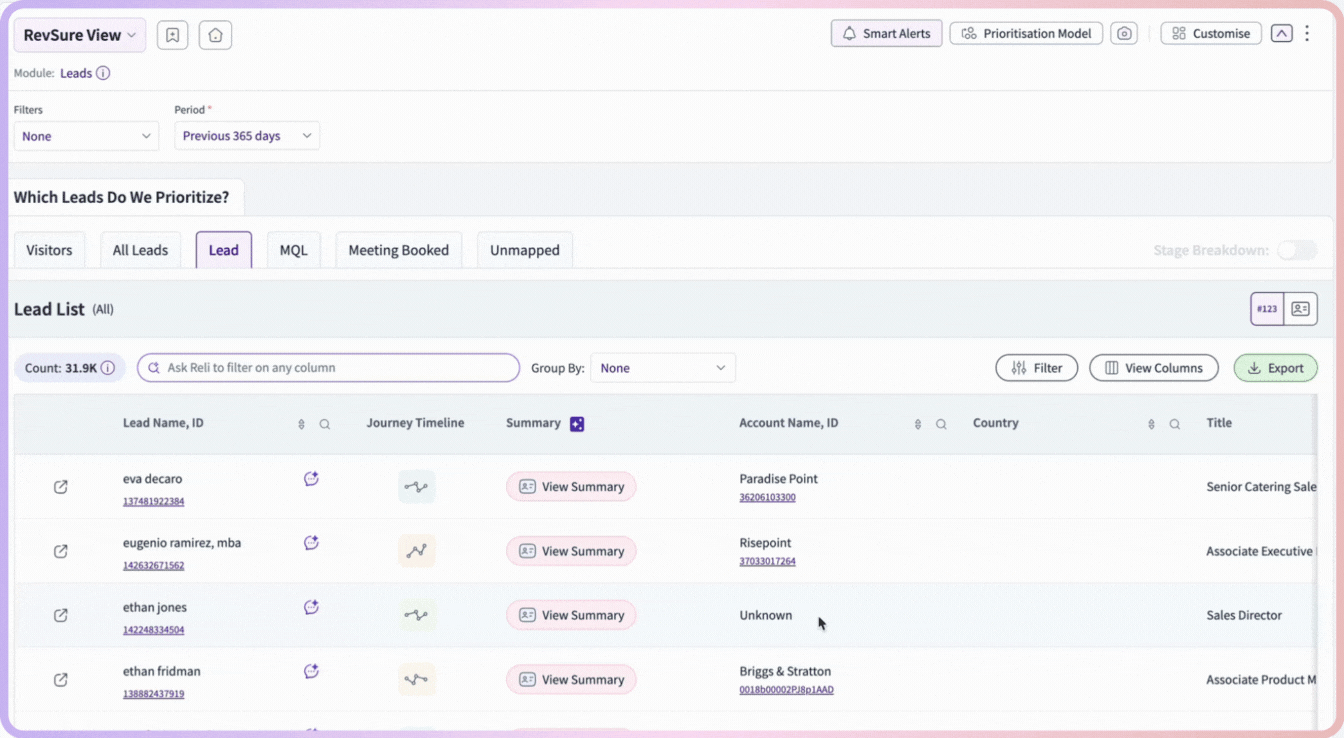Switch to the MQL tab
1344x738 pixels.
click(x=294, y=250)
